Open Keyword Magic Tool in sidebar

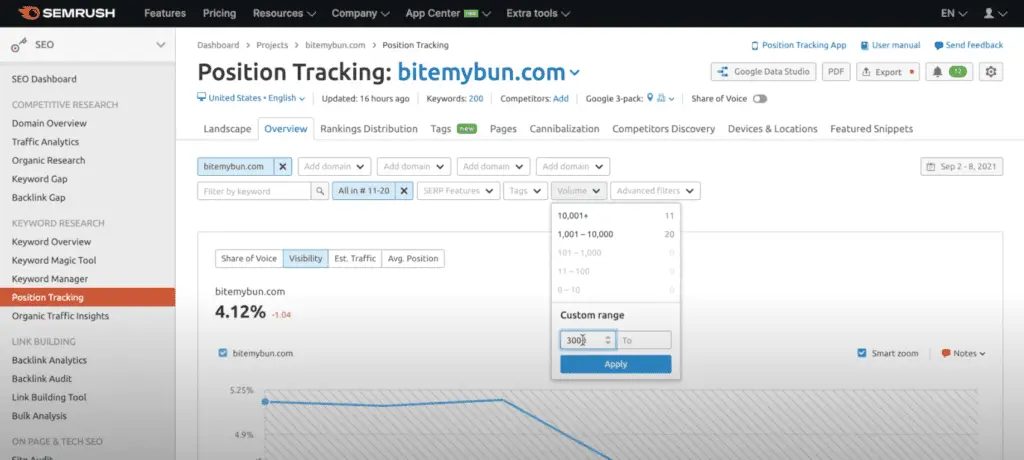pyautogui.click(x=54, y=260)
